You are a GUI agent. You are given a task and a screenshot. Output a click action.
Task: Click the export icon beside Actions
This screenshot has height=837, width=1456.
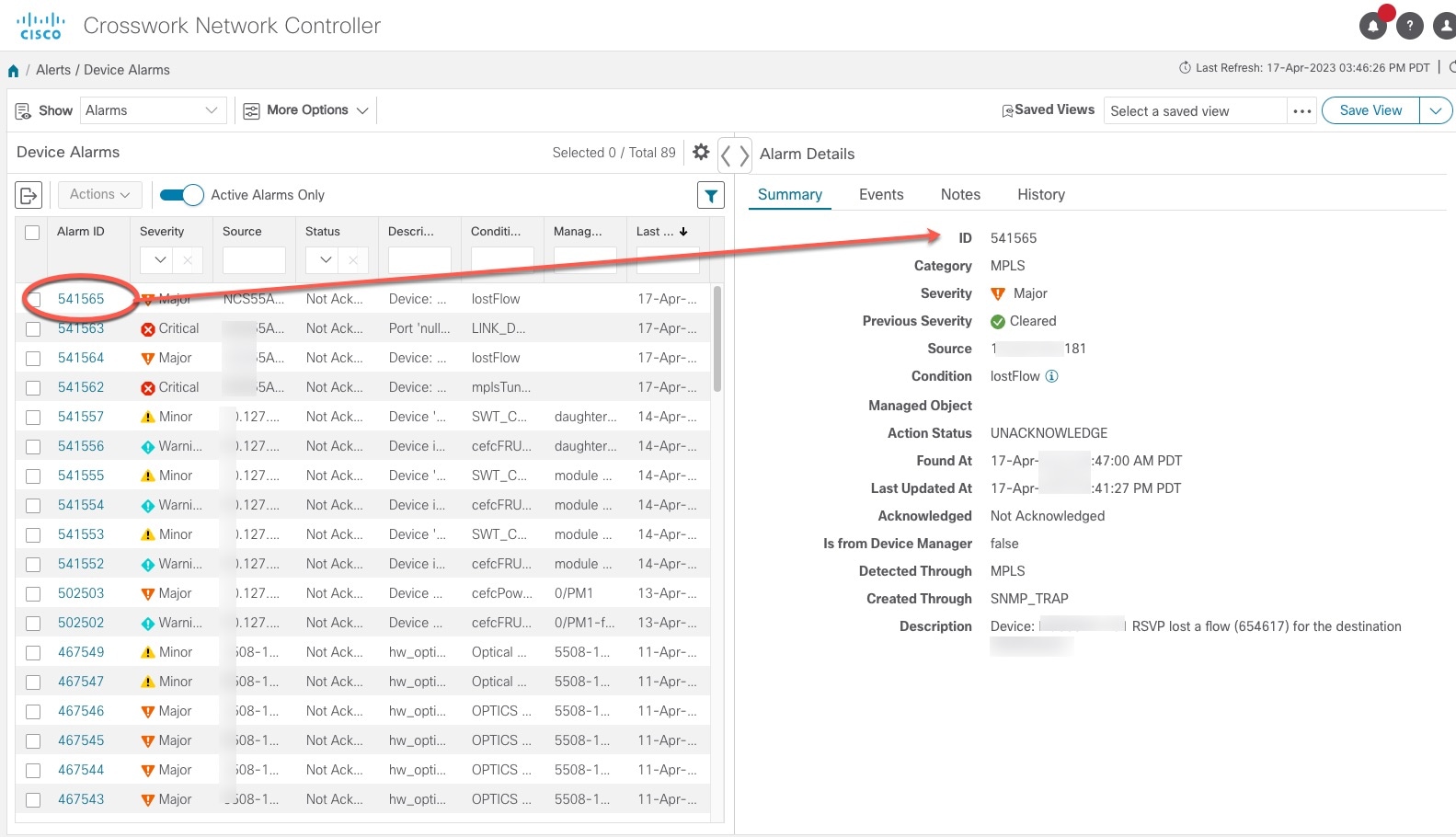click(29, 195)
